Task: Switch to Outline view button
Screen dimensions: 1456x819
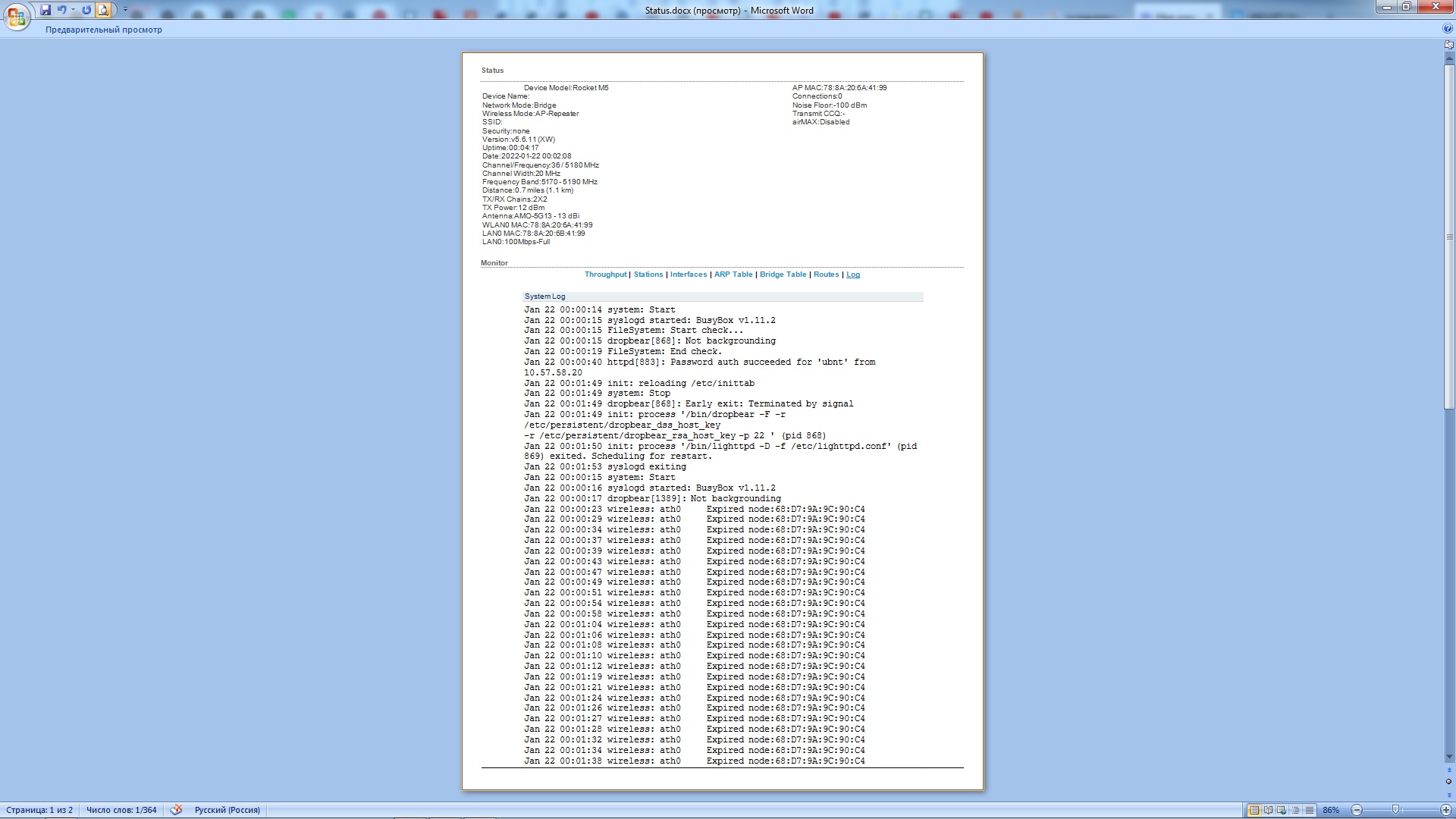Action: 1295,810
